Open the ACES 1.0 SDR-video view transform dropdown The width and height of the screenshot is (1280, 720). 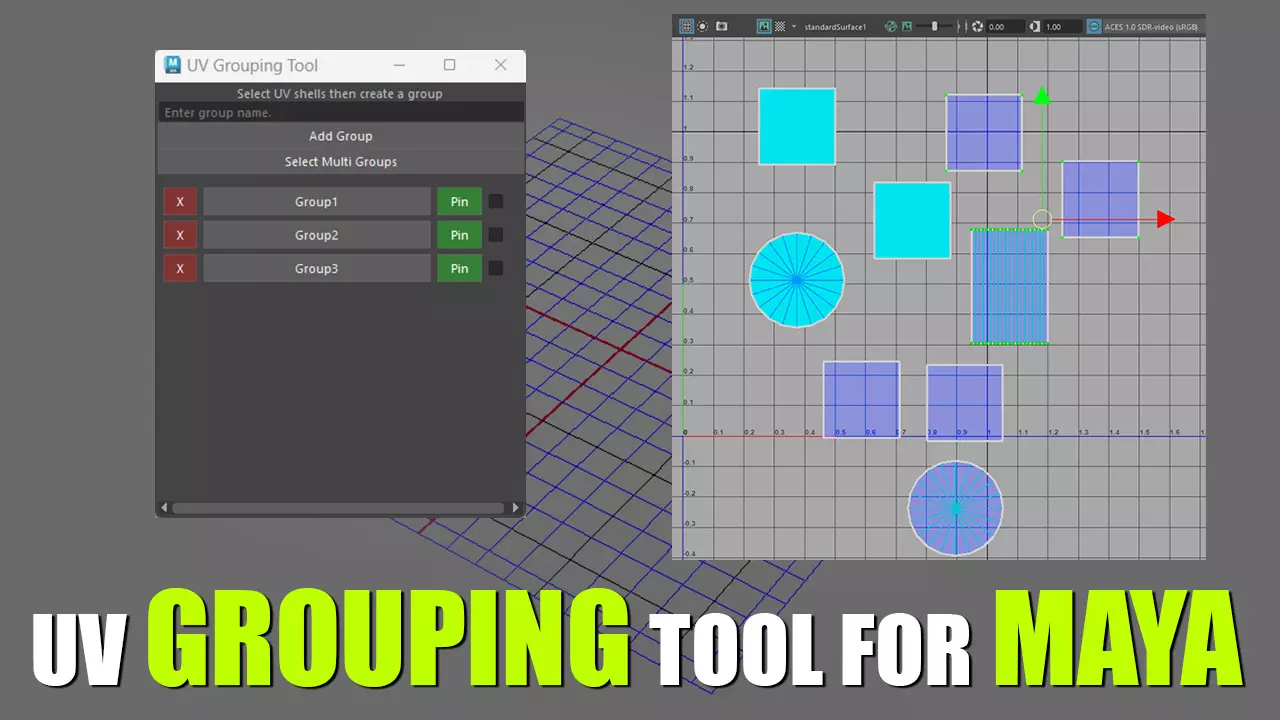click(x=1153, y=27)
